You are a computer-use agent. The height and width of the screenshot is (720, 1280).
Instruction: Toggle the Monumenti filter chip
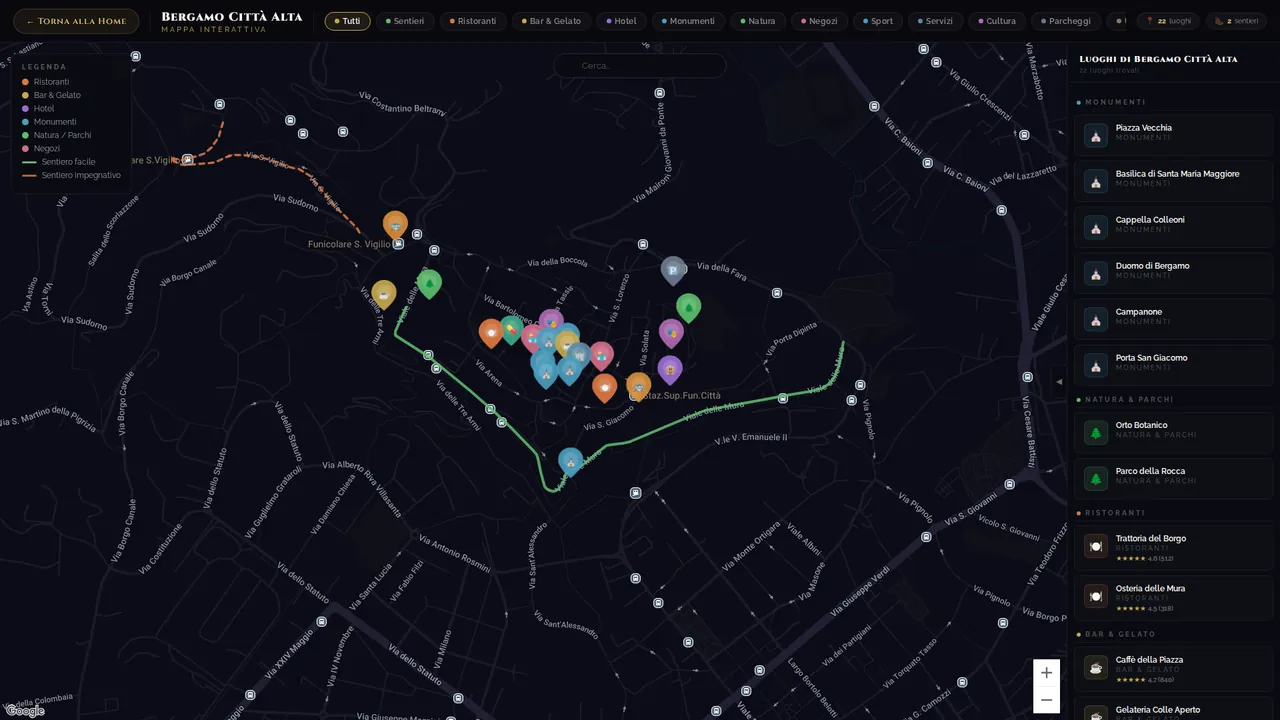pos(688,21)
